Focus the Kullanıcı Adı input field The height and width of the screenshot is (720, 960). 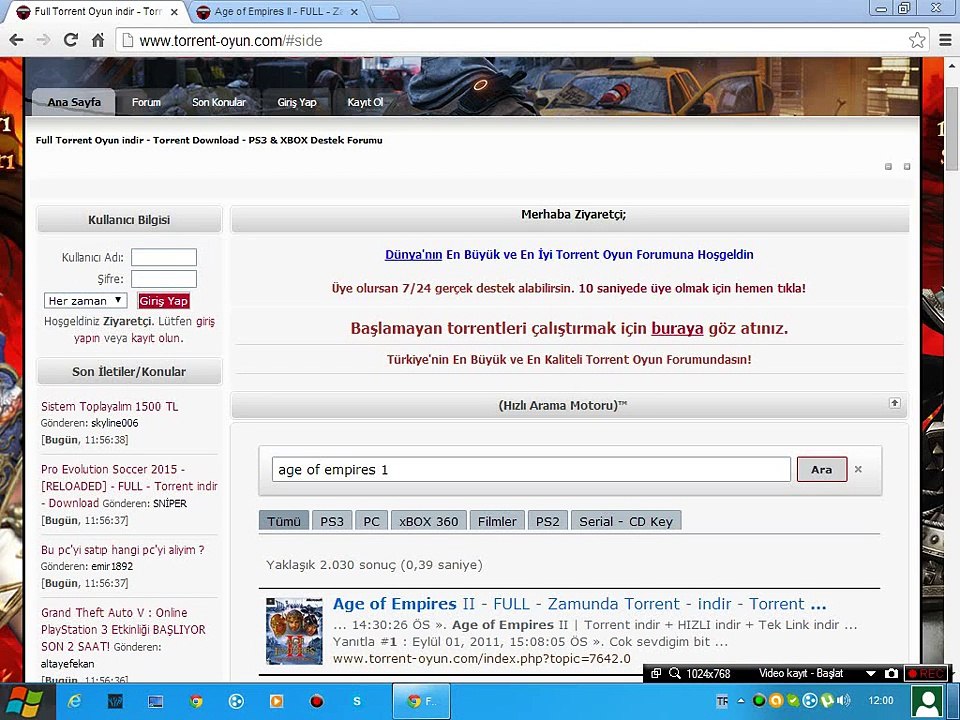[164, 257]
